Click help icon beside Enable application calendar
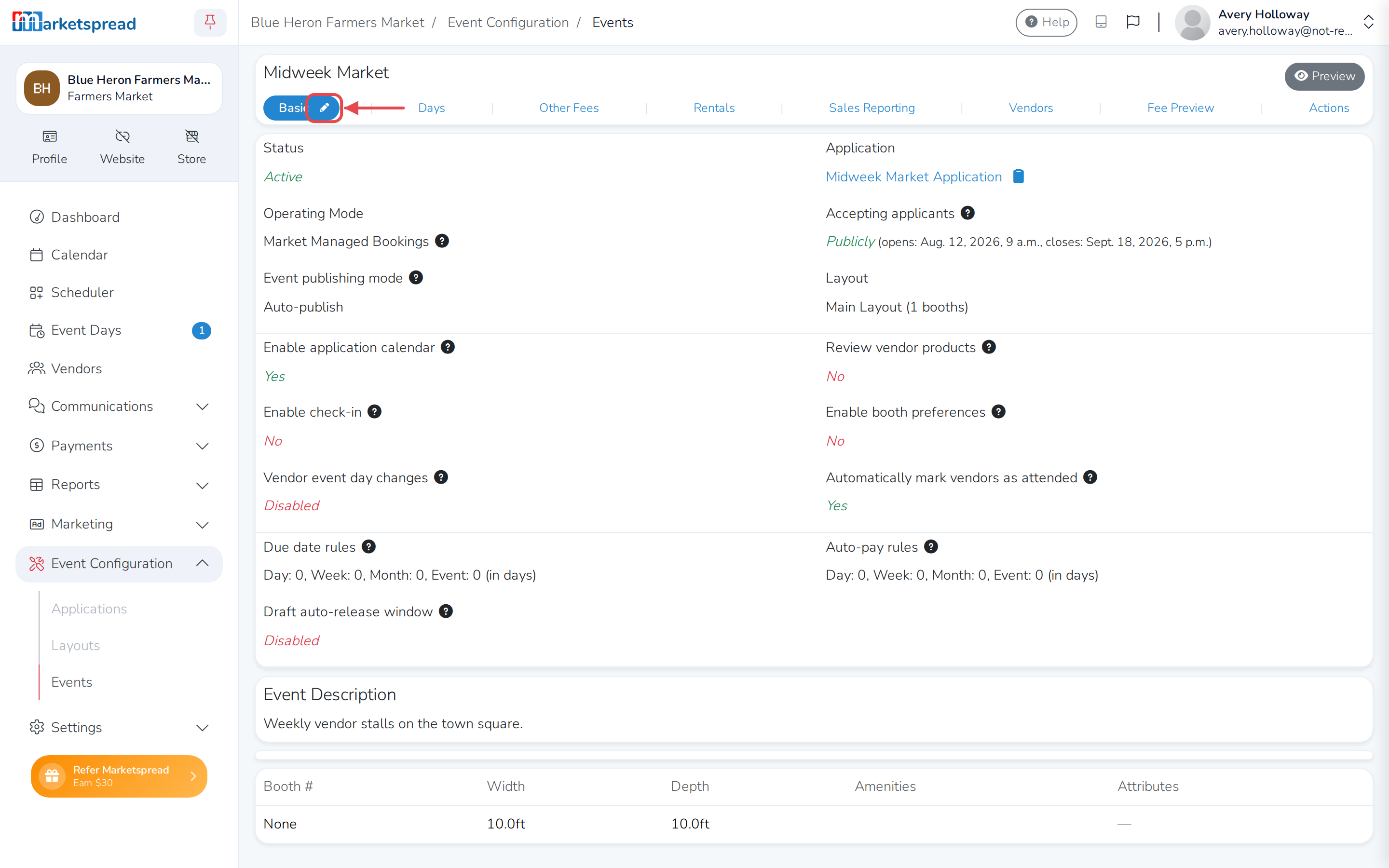This screenshot has height=868, width=1389. [x=448, y=347]
